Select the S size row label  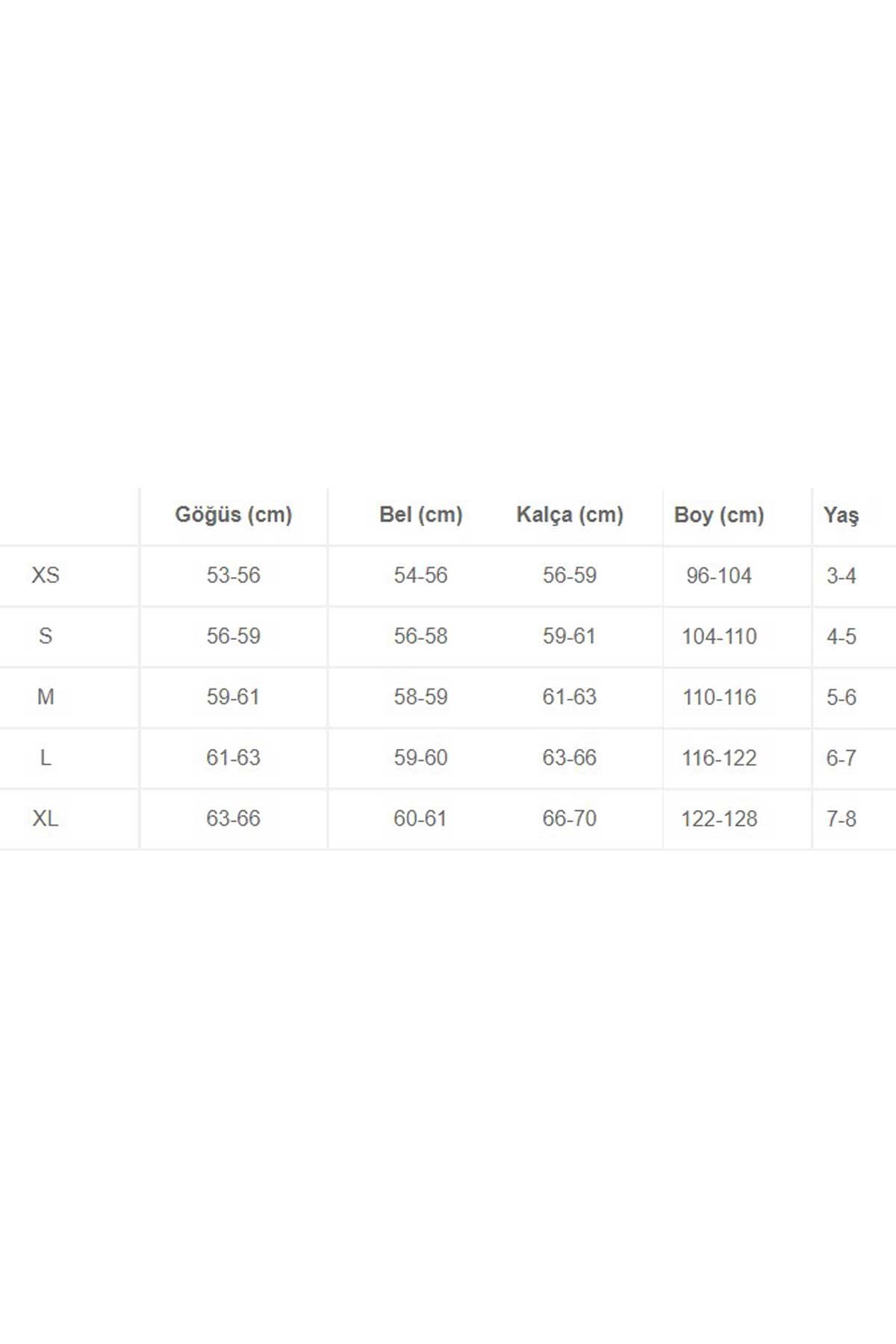tap(45, 636)
